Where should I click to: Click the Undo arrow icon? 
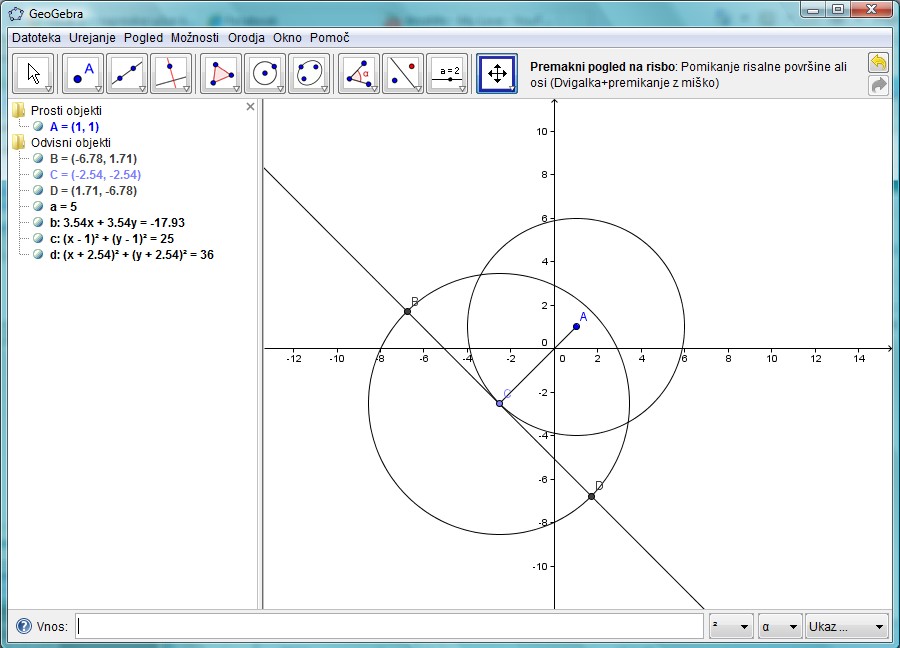click(878, 63)
